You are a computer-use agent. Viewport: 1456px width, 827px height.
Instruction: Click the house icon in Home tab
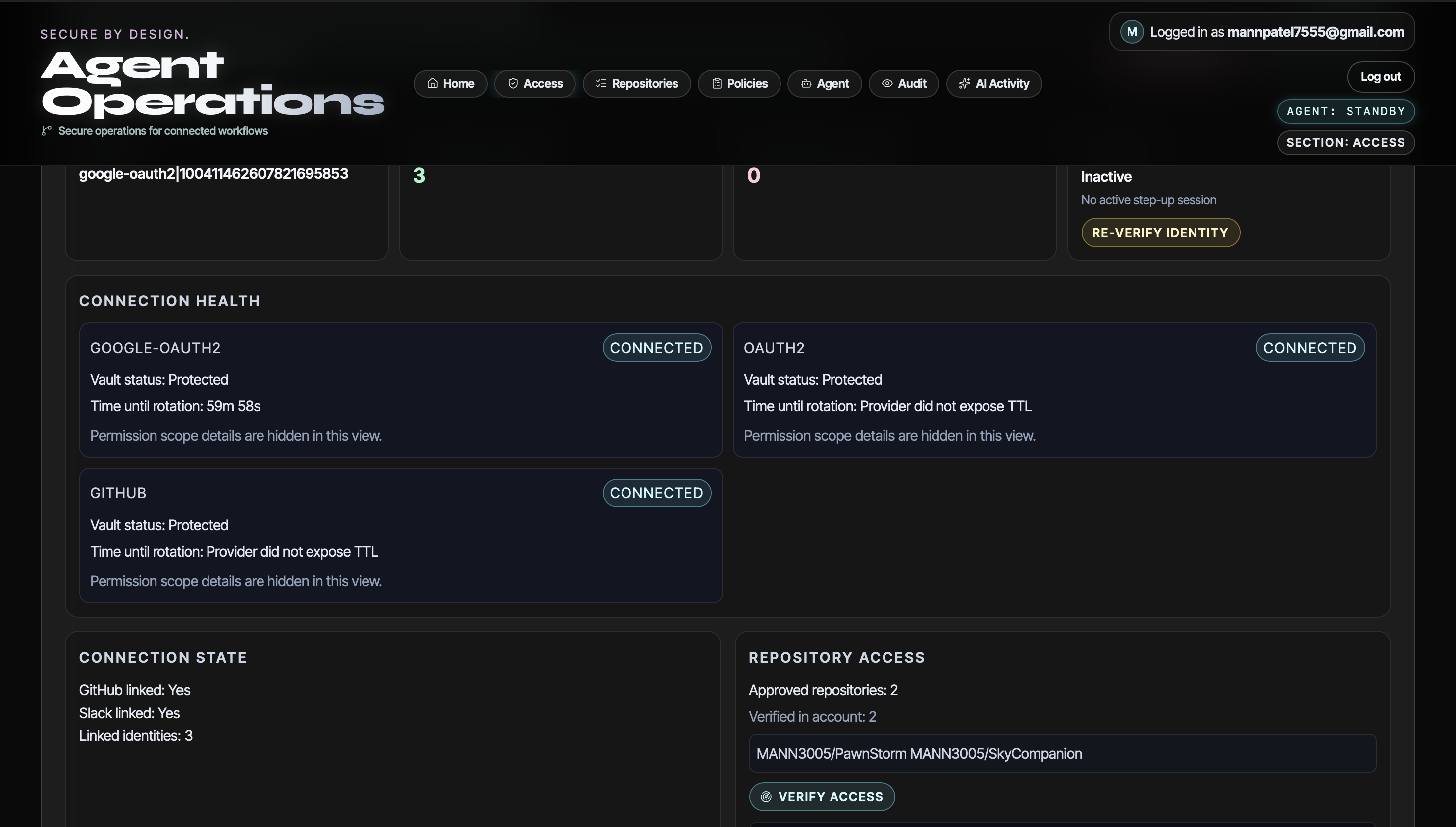[433, 84]
